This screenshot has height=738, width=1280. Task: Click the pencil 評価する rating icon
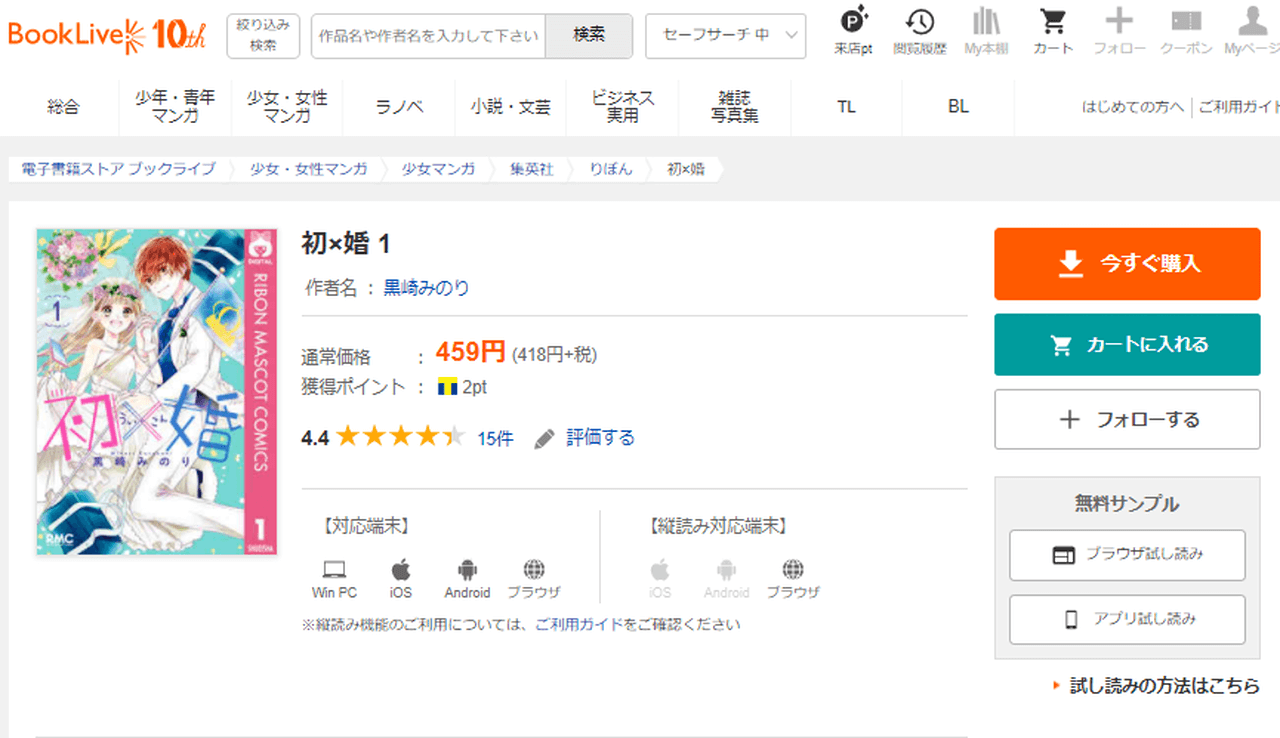pyautogui.click(x=544, y=438)
